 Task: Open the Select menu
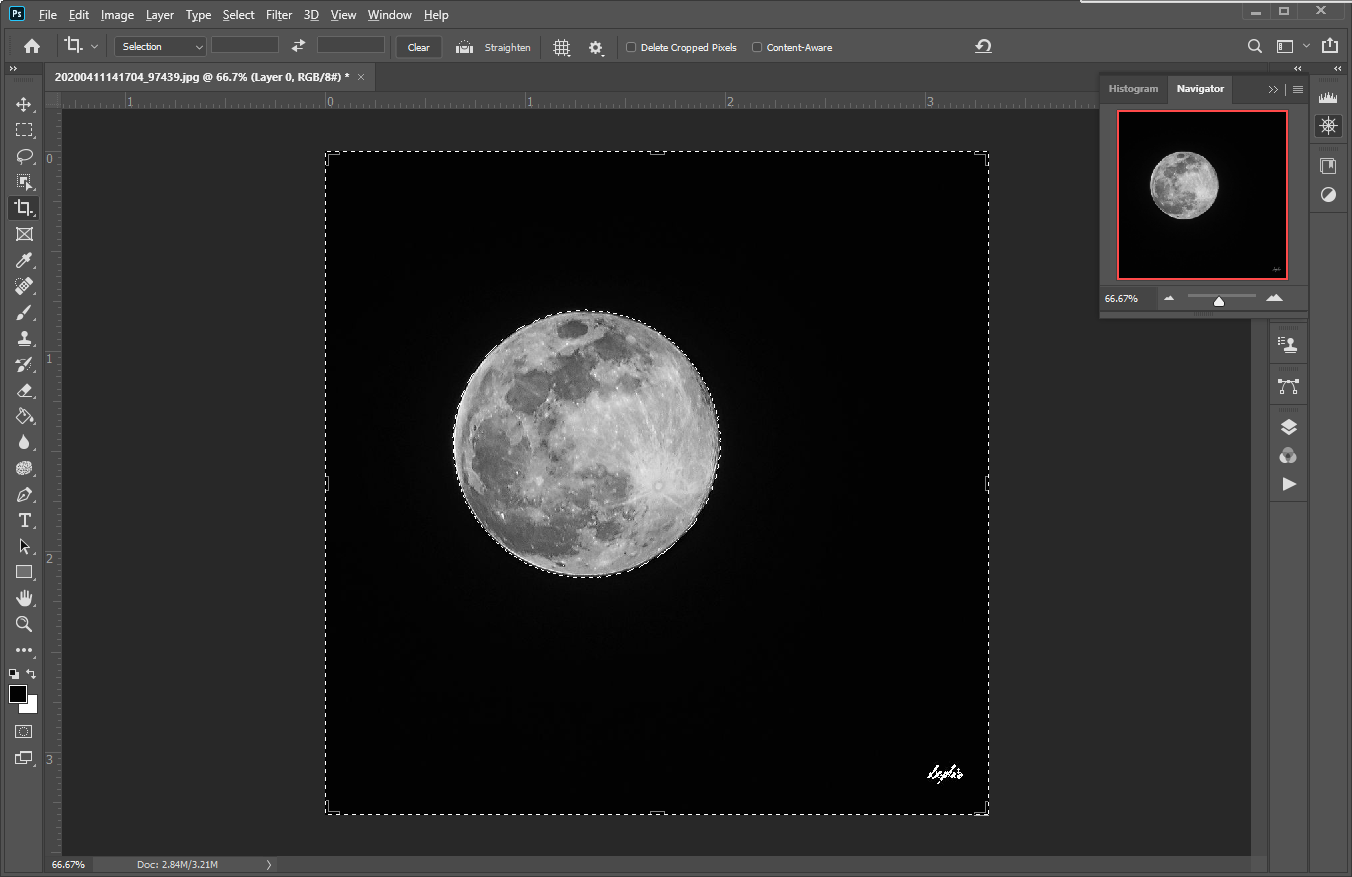coord(238,15)
